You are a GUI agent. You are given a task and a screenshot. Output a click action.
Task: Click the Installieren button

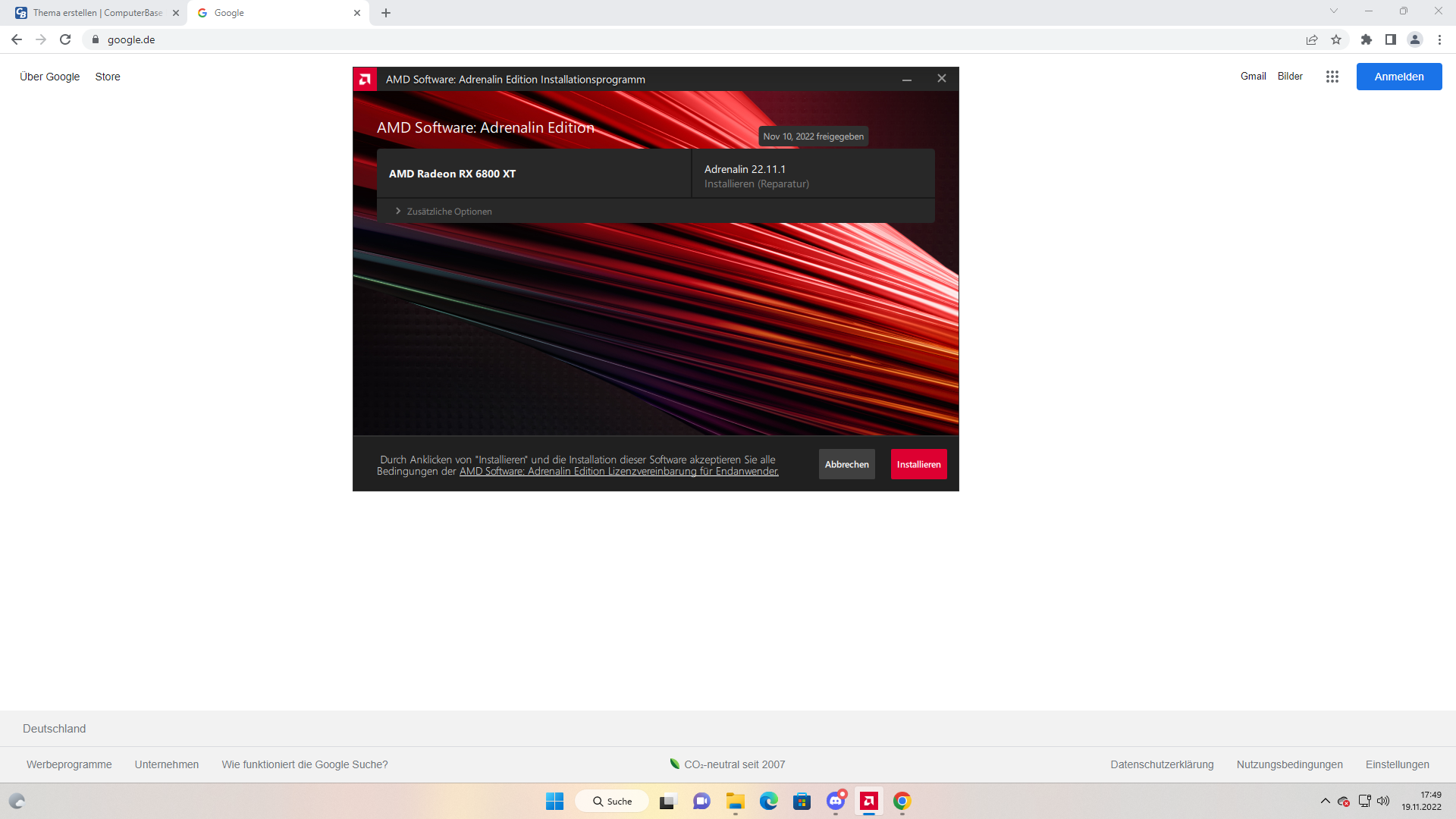918,464
